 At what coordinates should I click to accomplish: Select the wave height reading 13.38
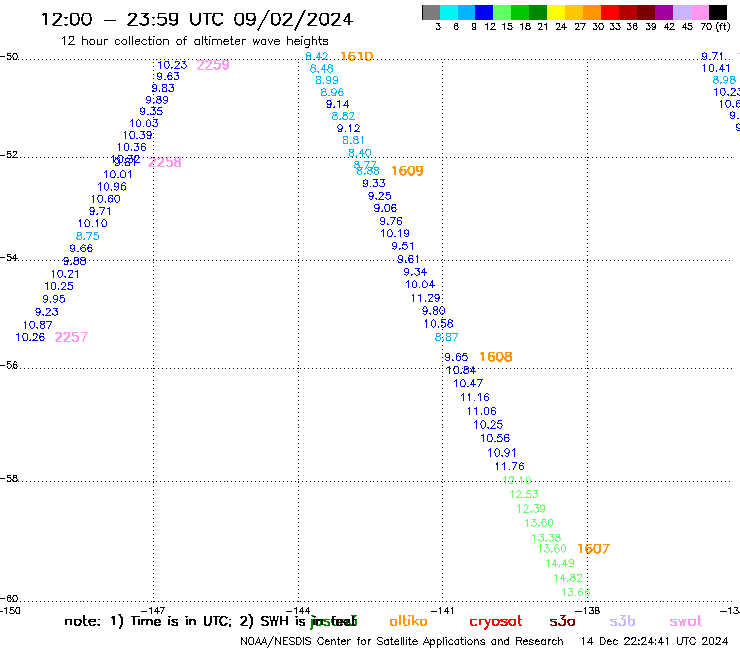[x=546, y=538]
